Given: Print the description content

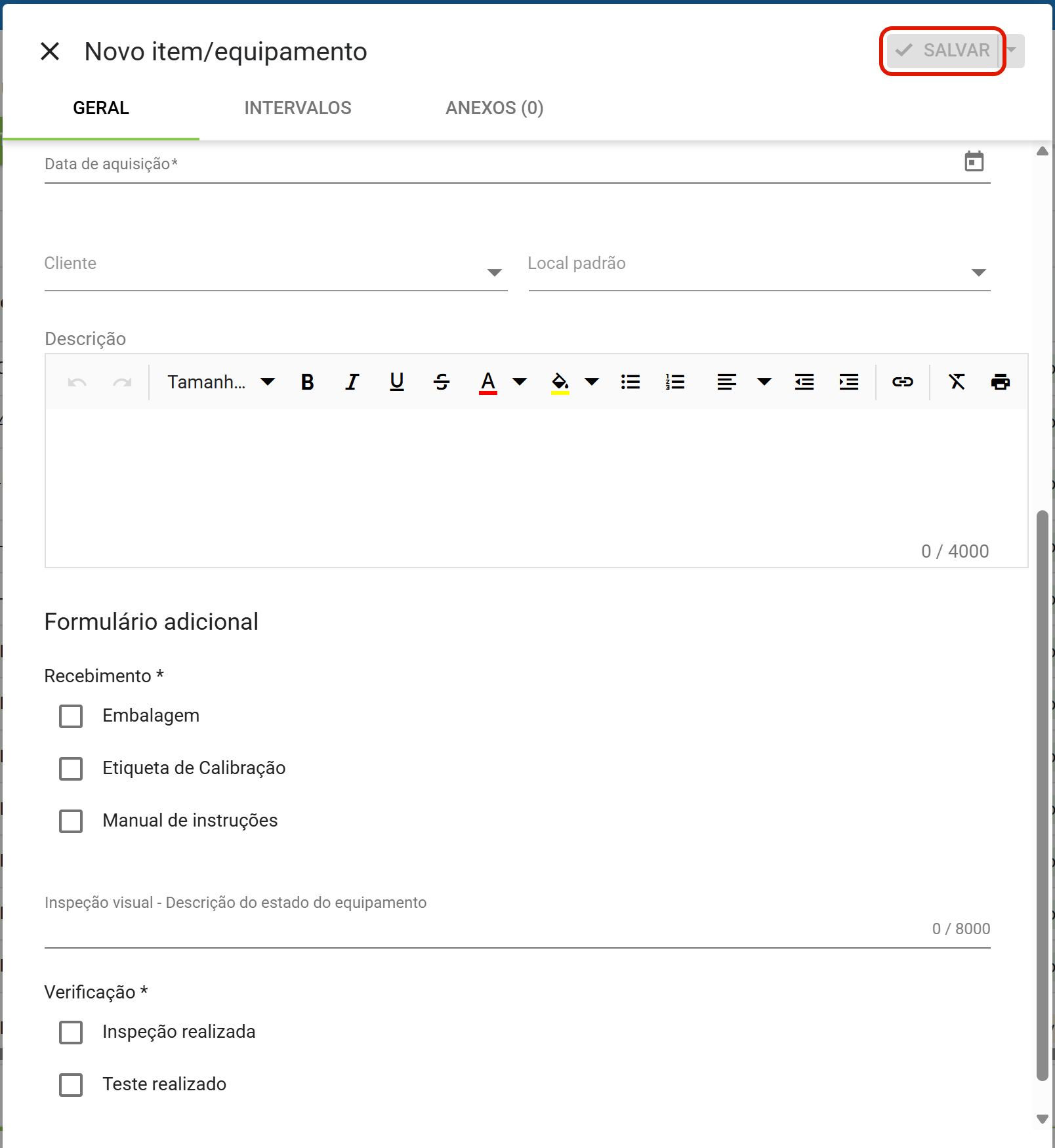Looking at the screenshot, I should tap(1001, 382).
